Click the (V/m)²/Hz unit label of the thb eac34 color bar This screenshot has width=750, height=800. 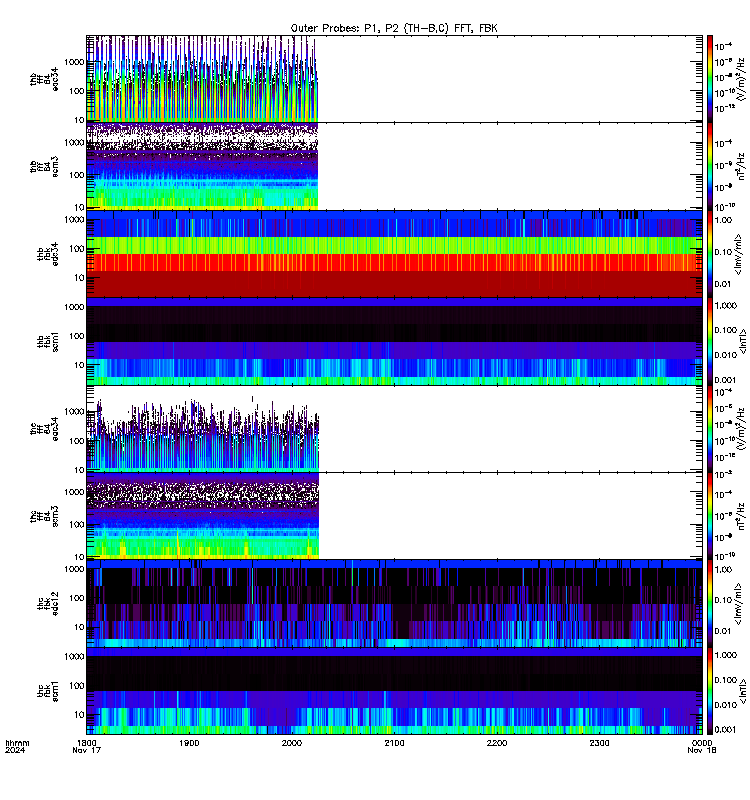pos(742,78)
